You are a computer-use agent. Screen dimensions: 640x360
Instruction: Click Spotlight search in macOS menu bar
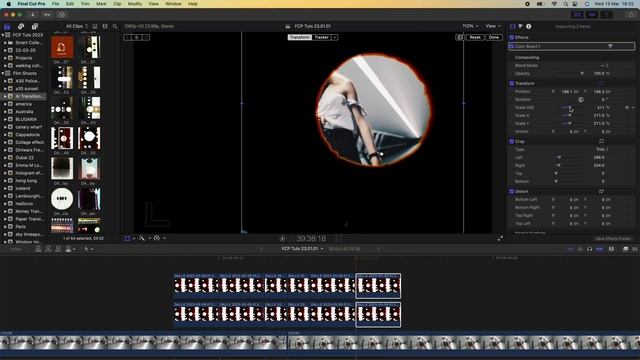pos(565,4)
